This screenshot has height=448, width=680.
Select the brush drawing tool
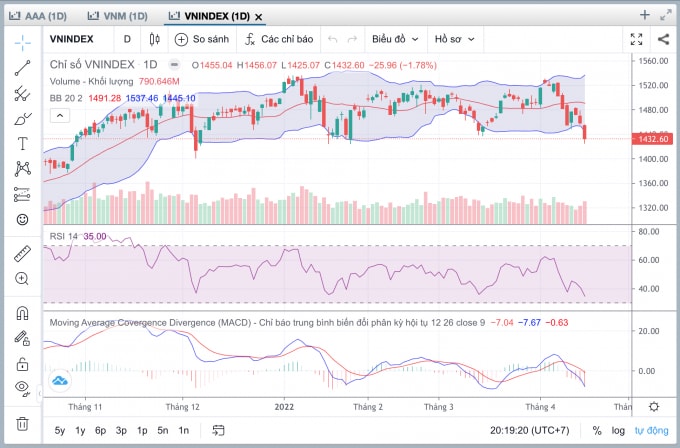coord(23,118)
